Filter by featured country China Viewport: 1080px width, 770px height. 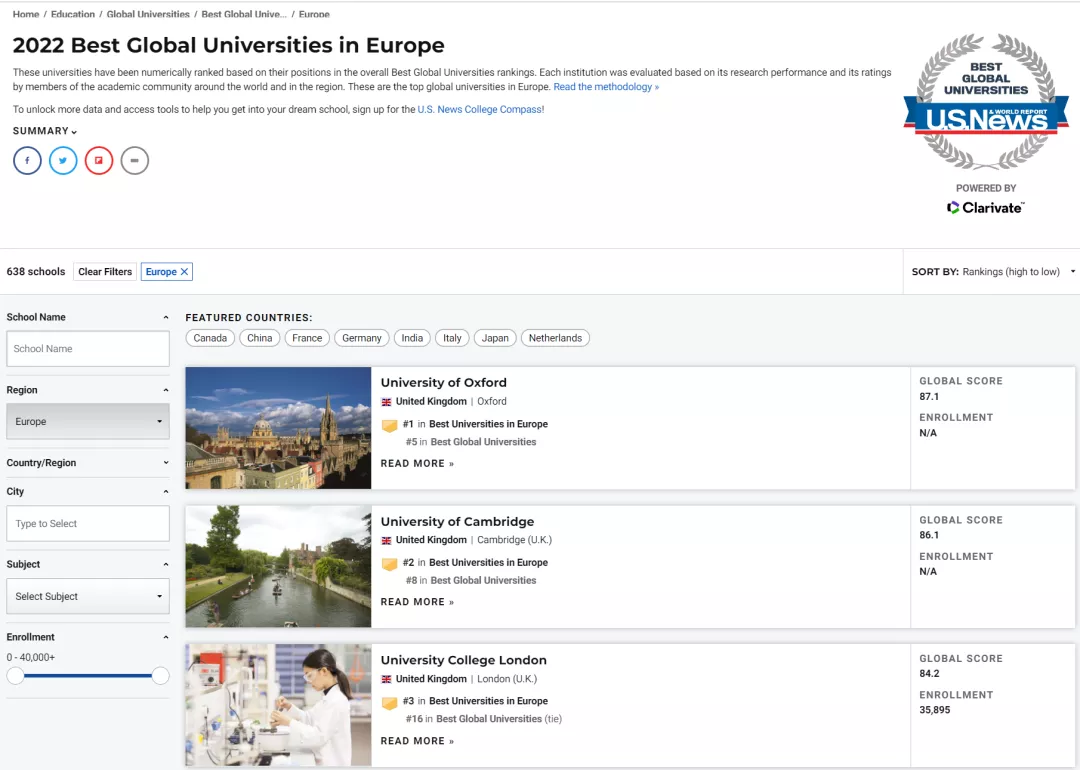click(260, 338)
